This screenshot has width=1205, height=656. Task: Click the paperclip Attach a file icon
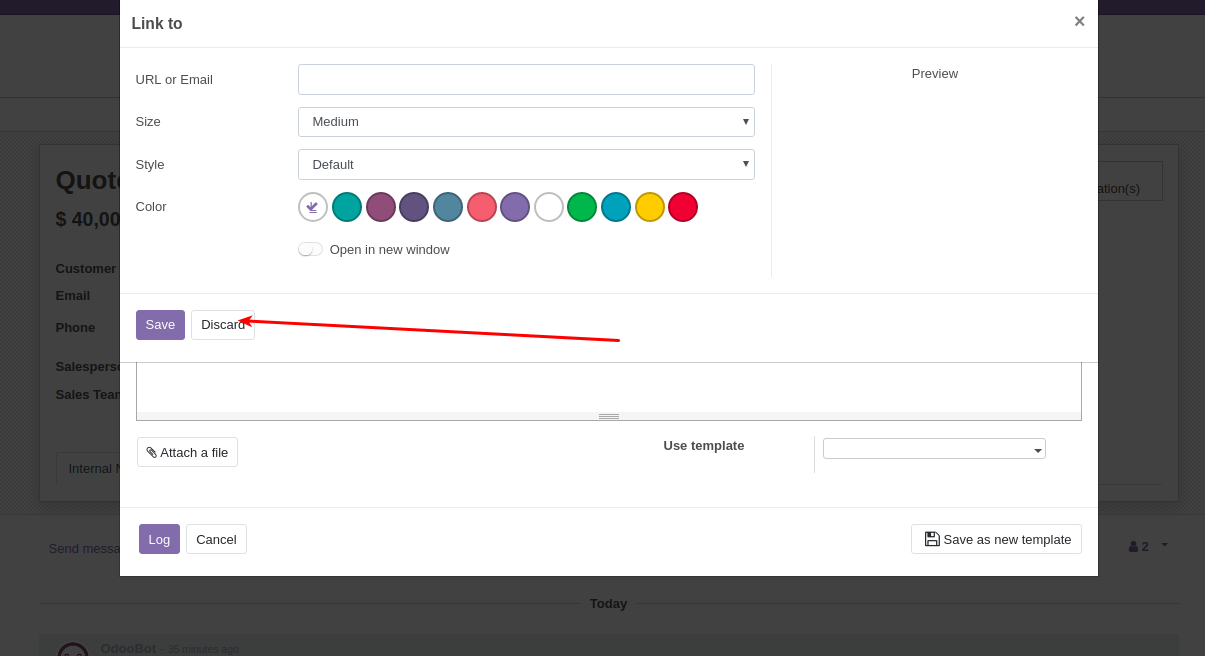[x=152, y=452]
